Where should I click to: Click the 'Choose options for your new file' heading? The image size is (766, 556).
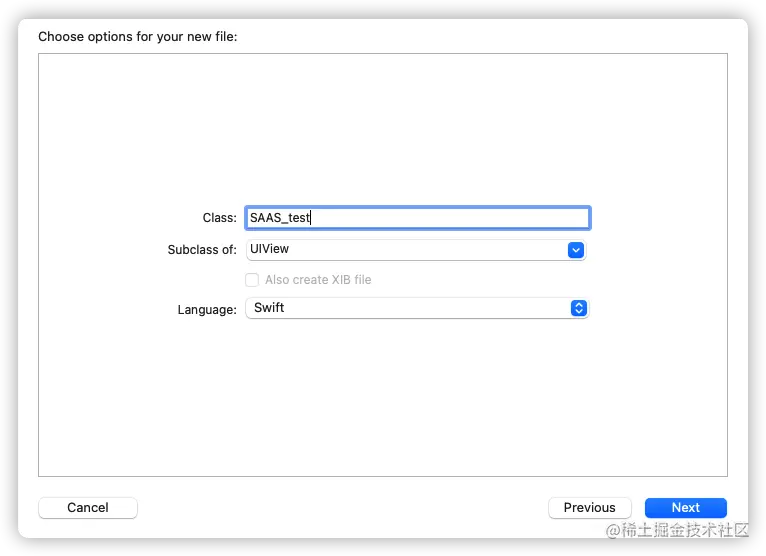coord(138,37)
